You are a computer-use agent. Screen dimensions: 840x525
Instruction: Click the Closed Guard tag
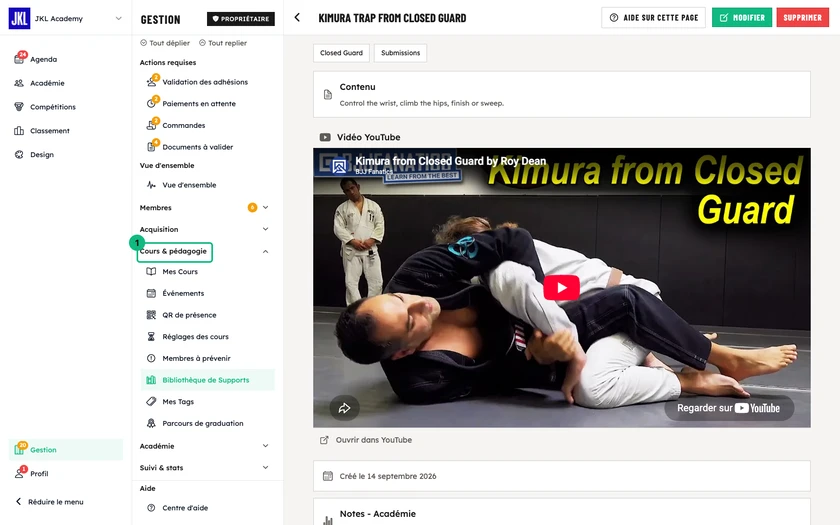341,52
